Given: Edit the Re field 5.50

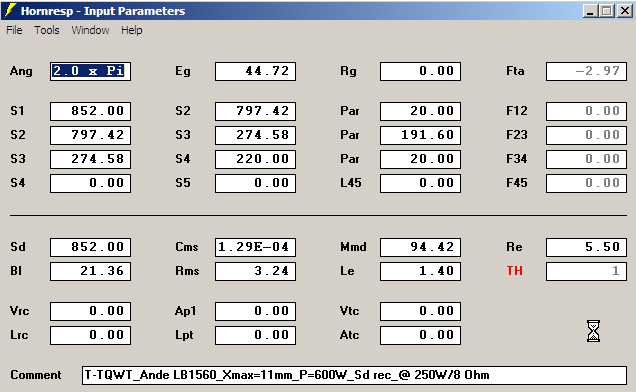Looking at the screenshot, I should 586,247.
